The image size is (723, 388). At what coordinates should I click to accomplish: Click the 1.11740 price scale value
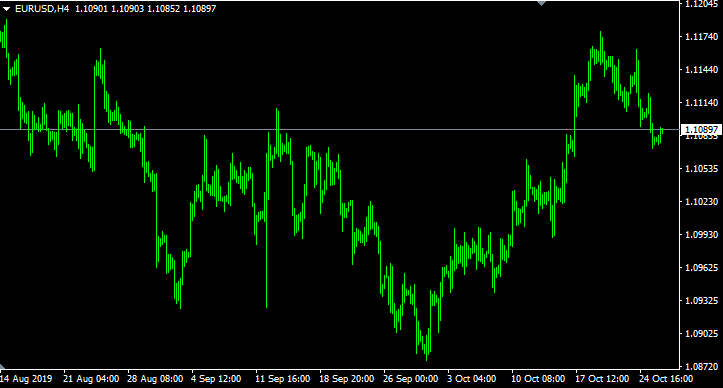[701, 37]
